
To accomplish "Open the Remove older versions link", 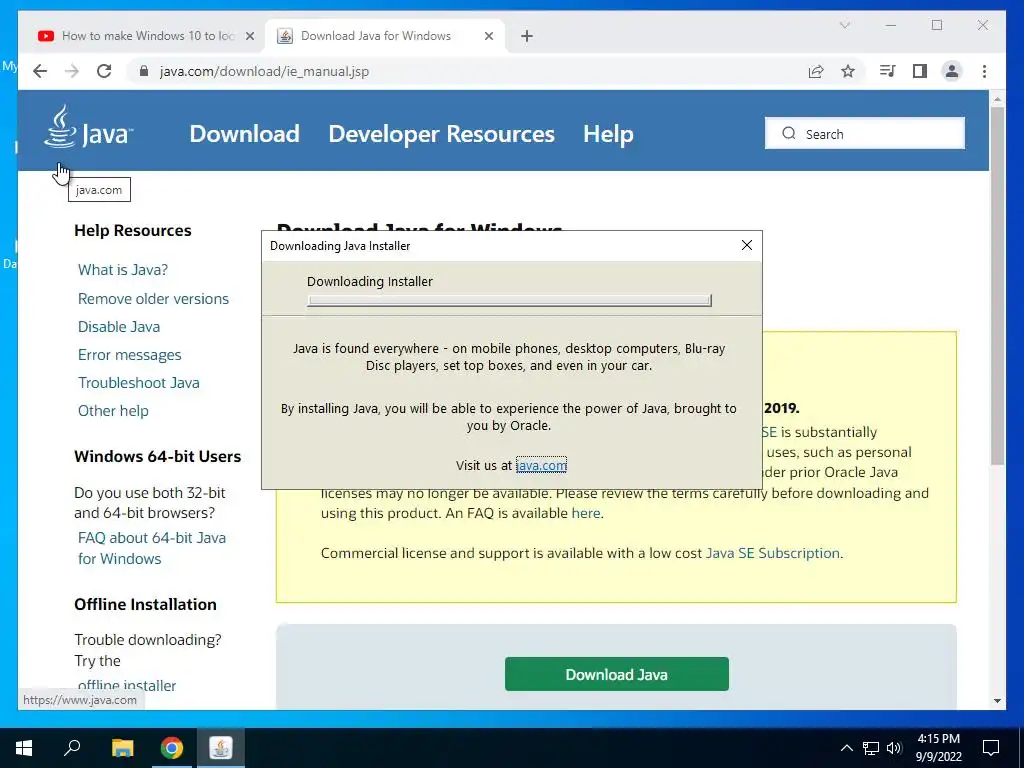I will tap(153, 298).
